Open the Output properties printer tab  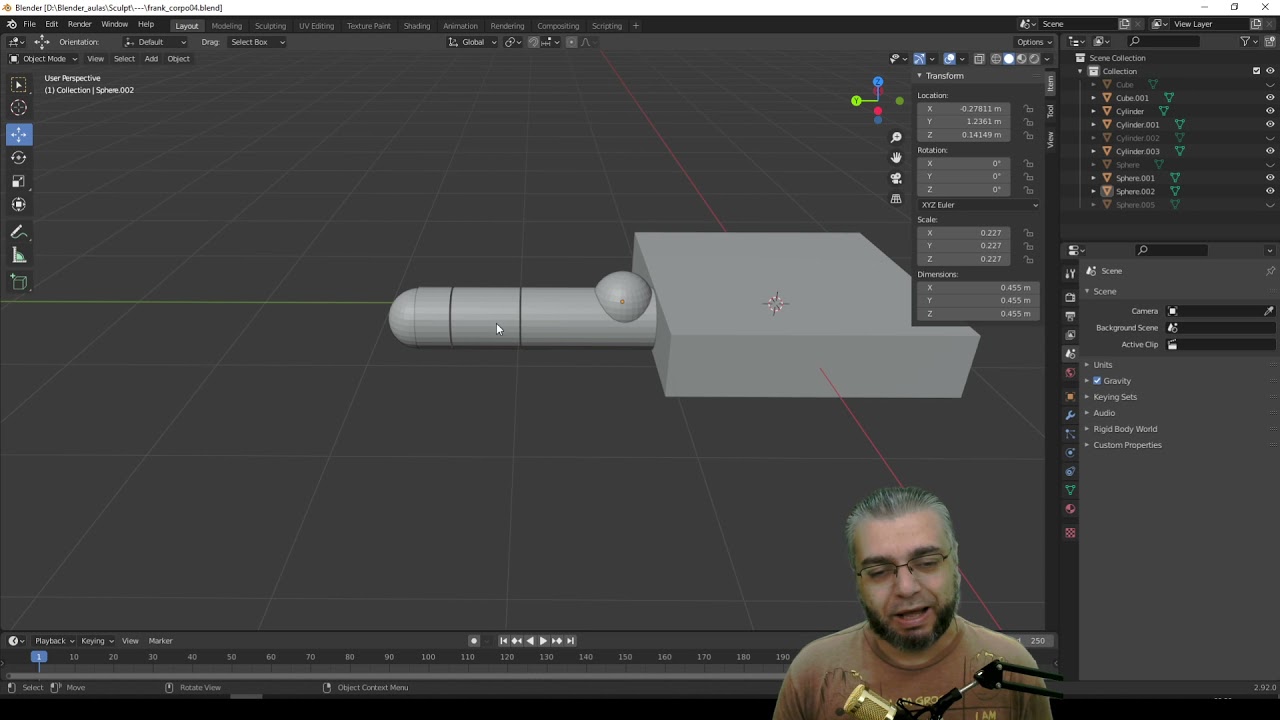click(x=1070, y=316)
